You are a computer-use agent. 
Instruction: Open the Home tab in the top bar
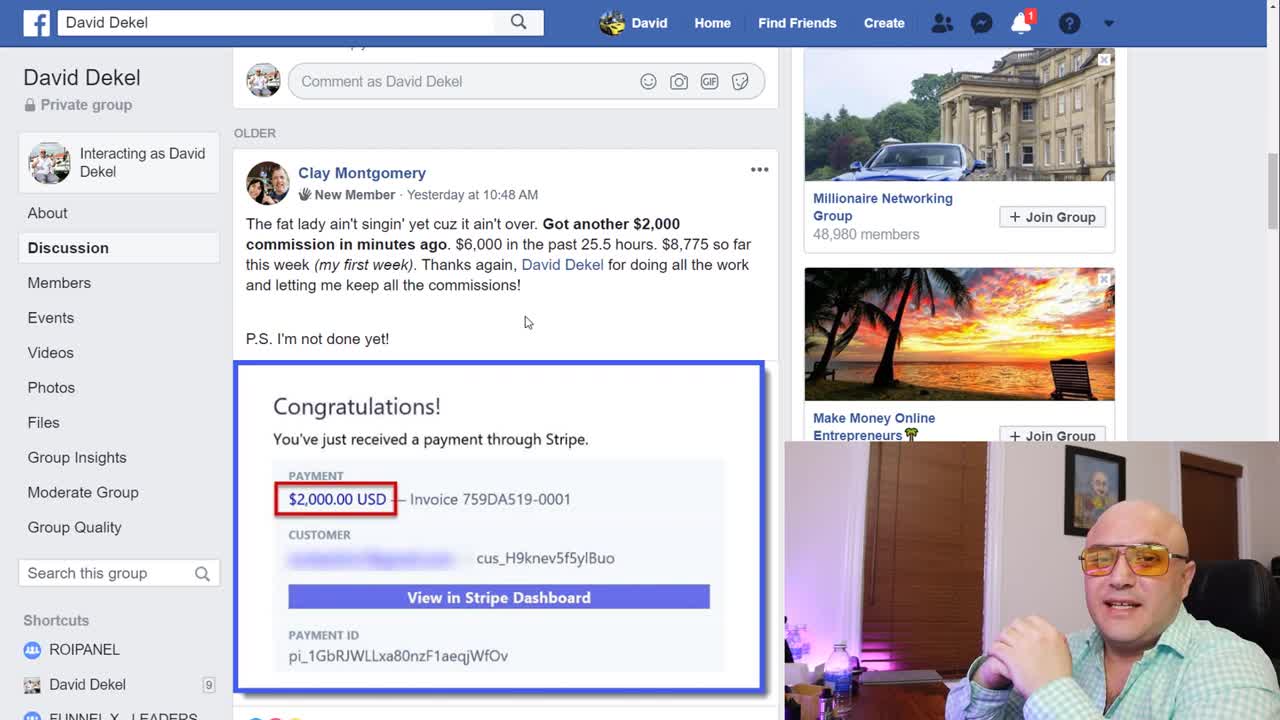click(712, 23)
